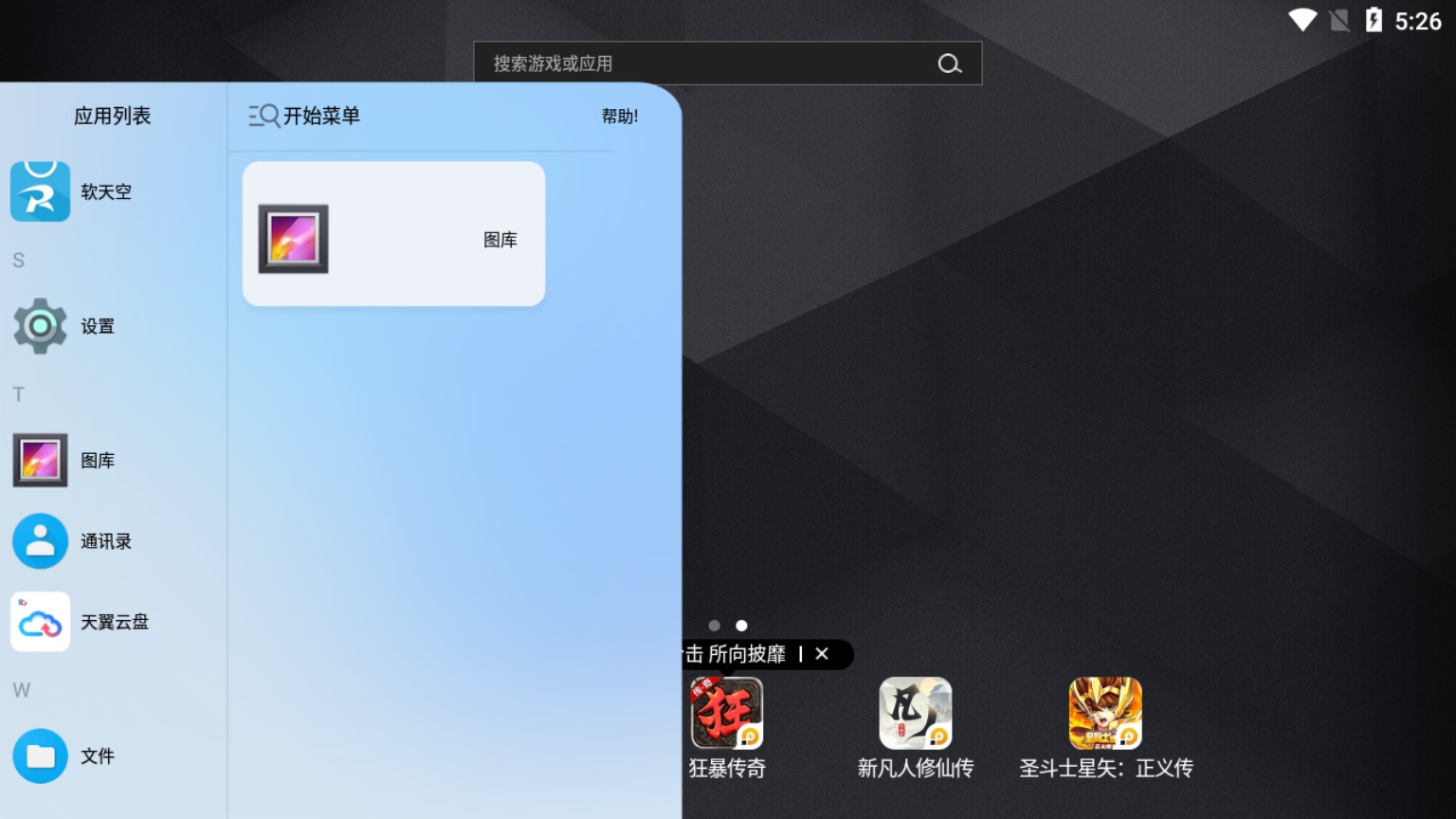Launch the 狂暴传奇 game icon
The image size is (1456, 819).
coord(726,713)
